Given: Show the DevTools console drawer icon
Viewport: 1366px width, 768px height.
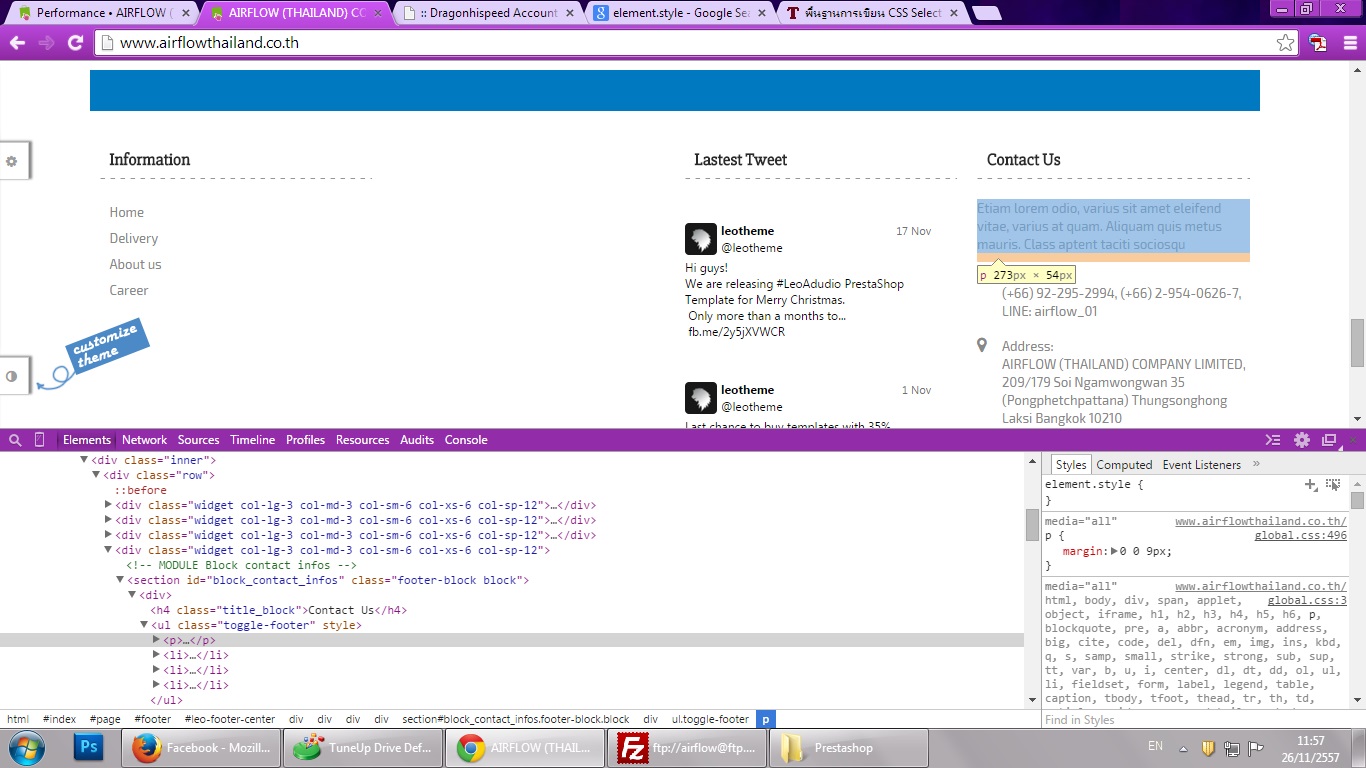Looking at the screenshot, I should (1273, 440).
